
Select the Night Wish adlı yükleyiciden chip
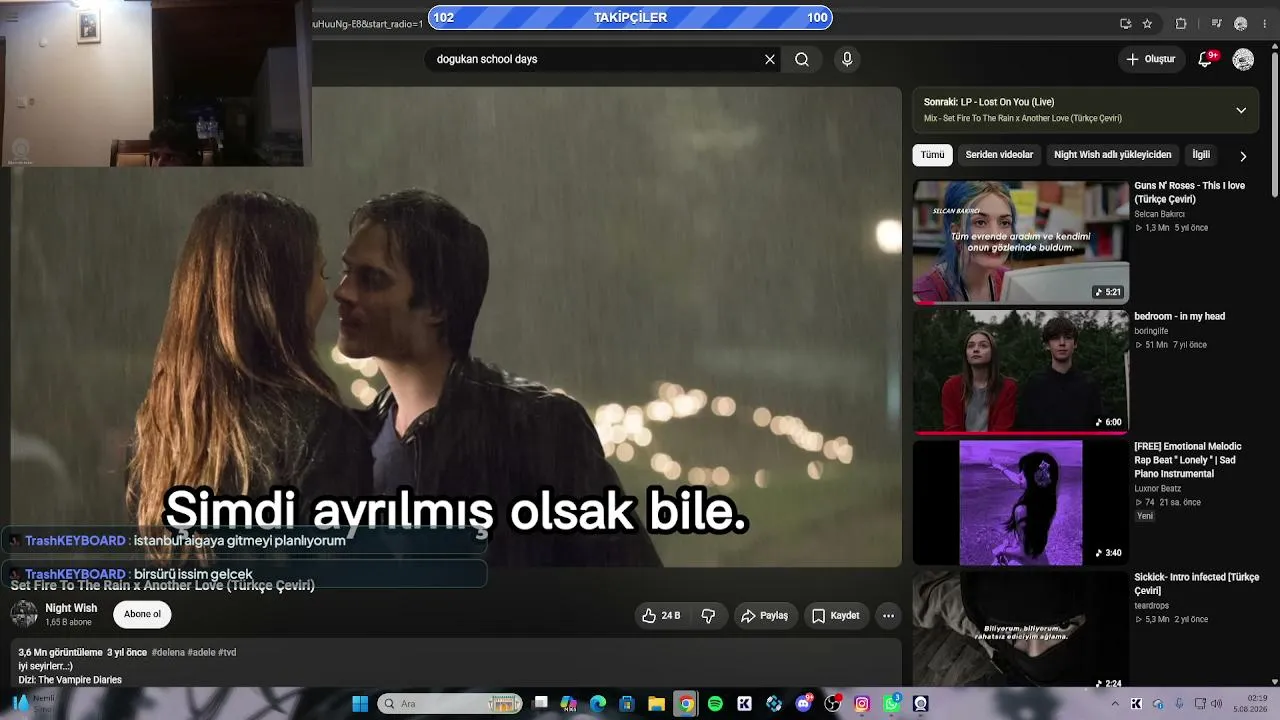[1112, 155]
